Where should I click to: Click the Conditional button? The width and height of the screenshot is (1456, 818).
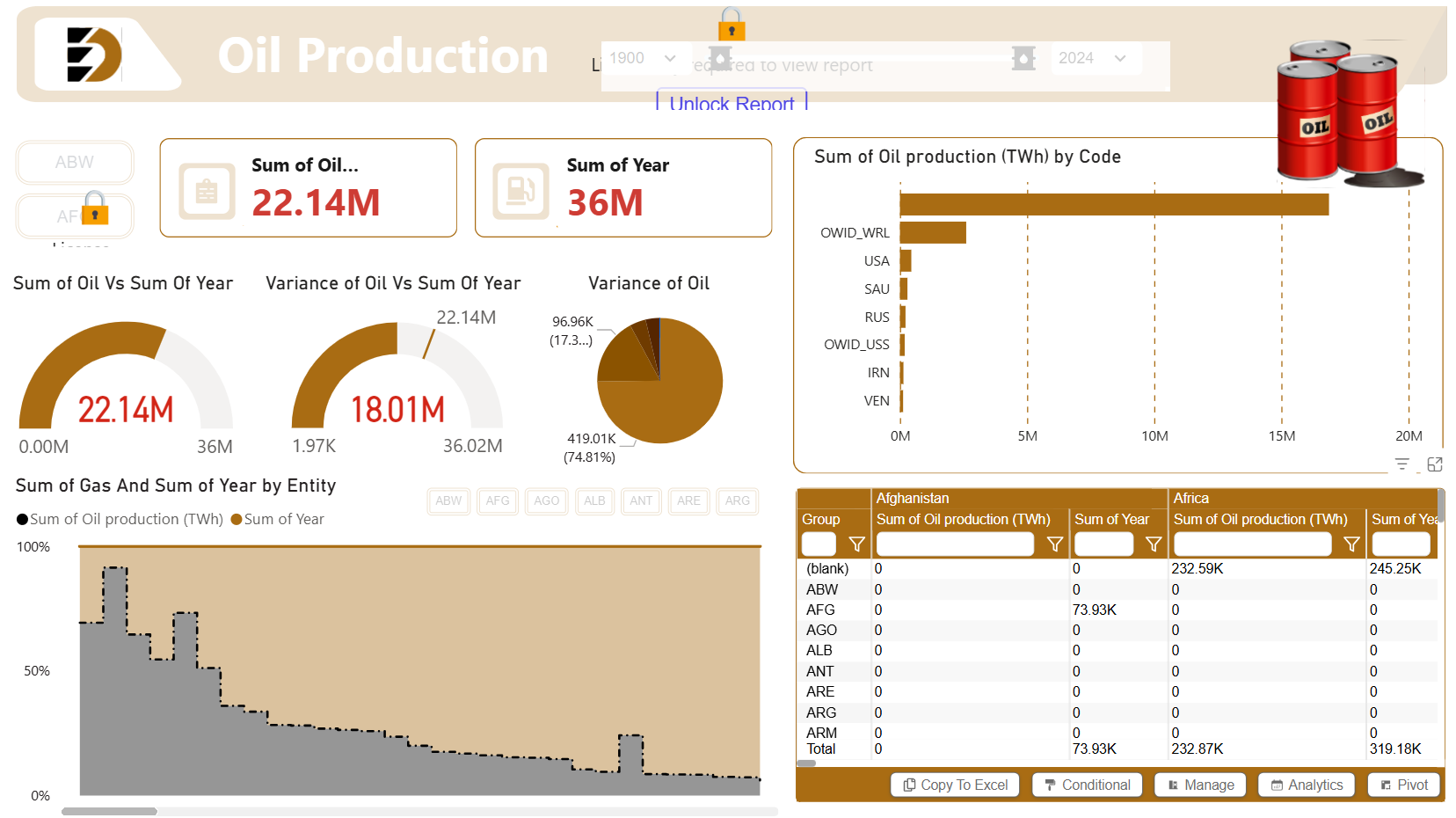click(1087, 785)
